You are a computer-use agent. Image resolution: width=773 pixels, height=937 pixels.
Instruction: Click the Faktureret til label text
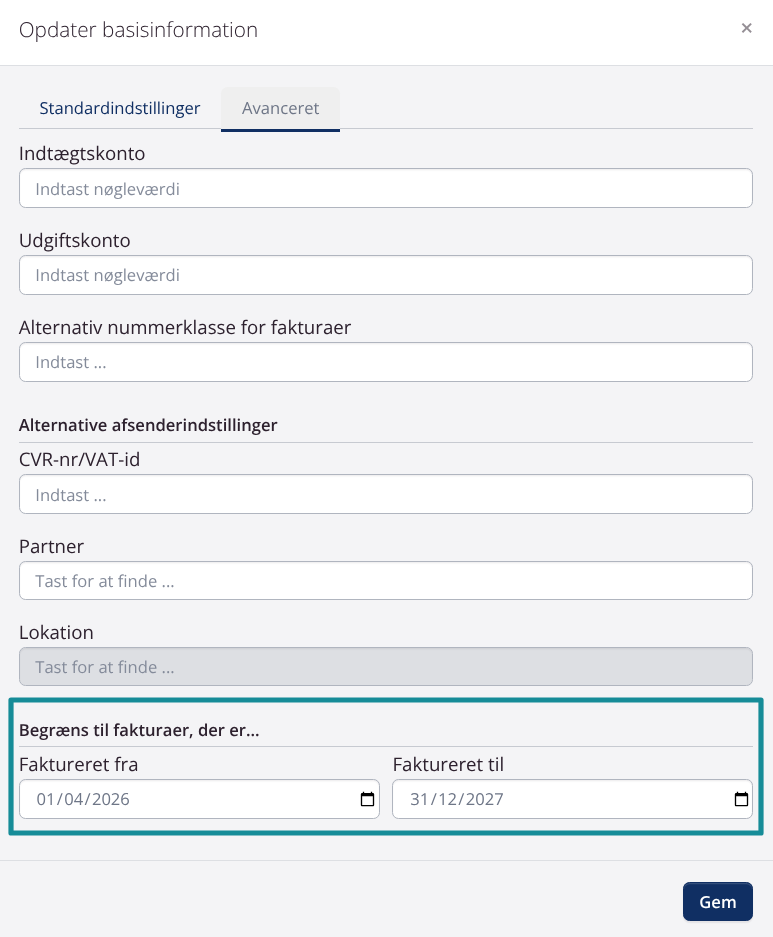(x=448, y=765)
